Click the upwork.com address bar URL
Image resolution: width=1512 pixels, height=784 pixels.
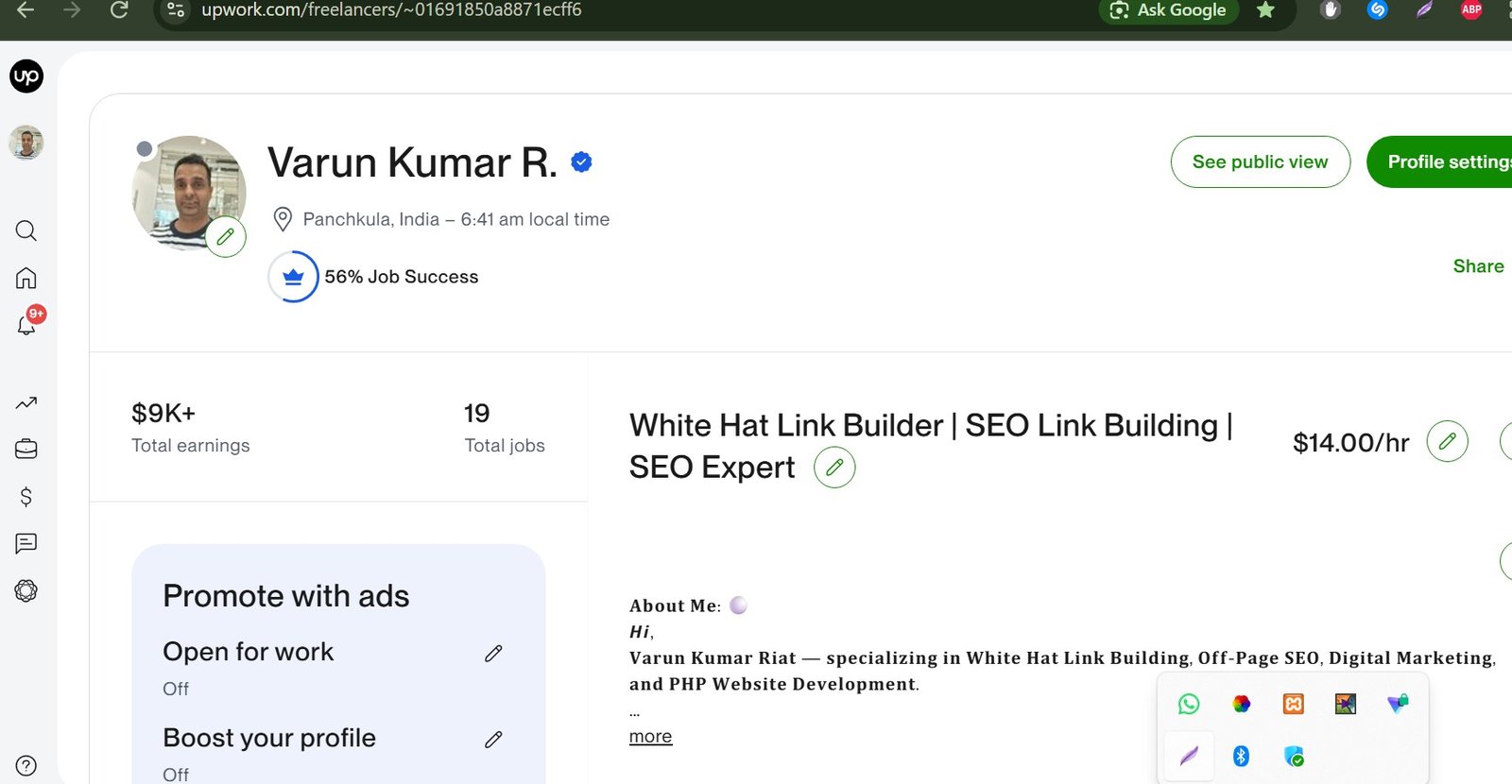[x=391, y=10]
